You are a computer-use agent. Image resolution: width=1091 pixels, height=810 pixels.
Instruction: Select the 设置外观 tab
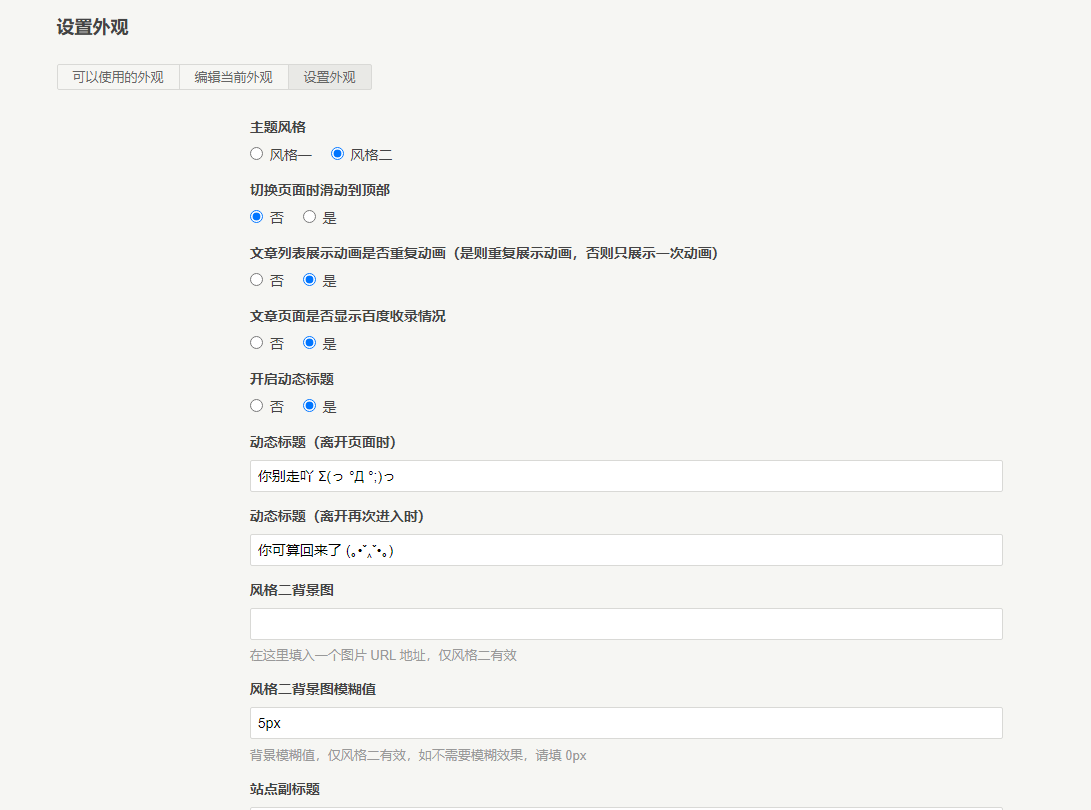click(330, 76)
